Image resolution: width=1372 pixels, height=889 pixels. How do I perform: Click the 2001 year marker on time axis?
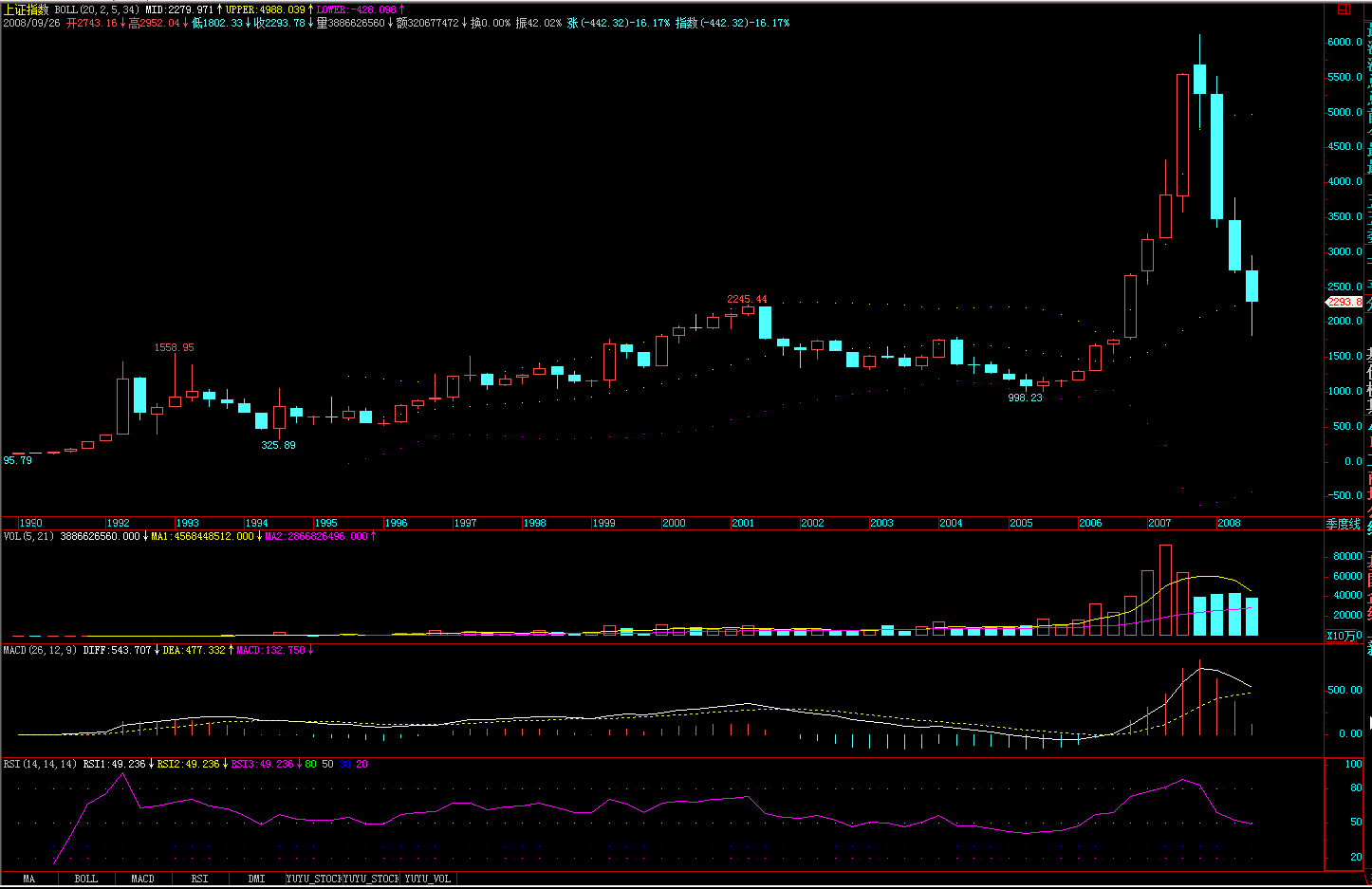coord(743,523)
